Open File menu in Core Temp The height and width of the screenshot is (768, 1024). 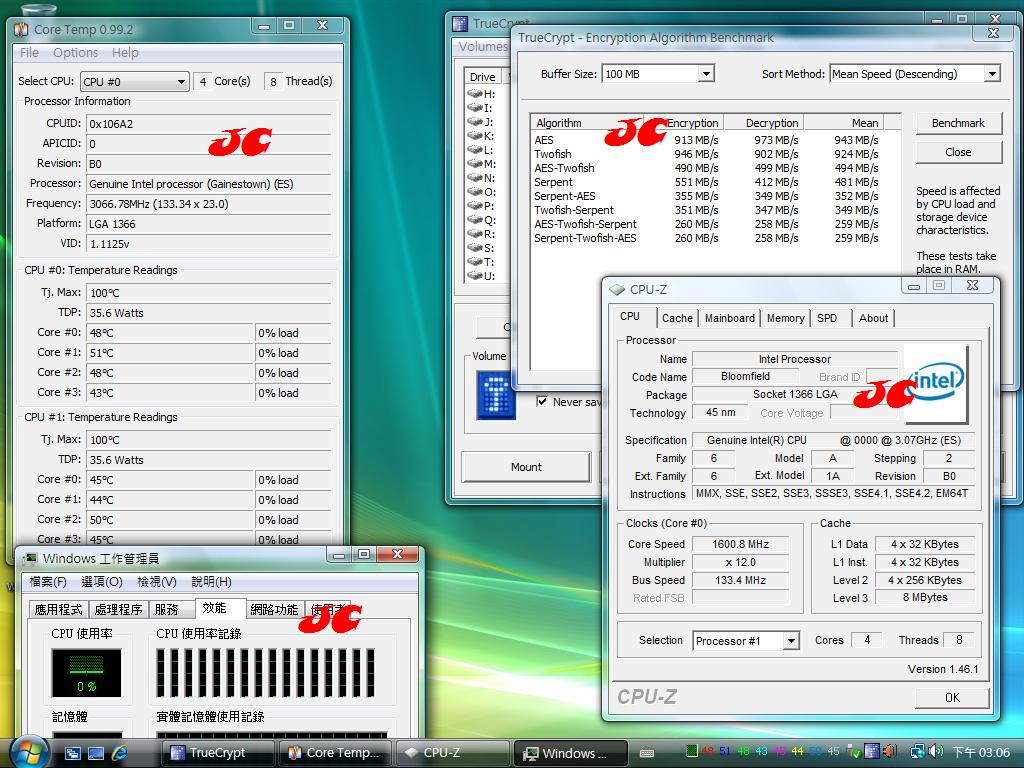[29, 53]
